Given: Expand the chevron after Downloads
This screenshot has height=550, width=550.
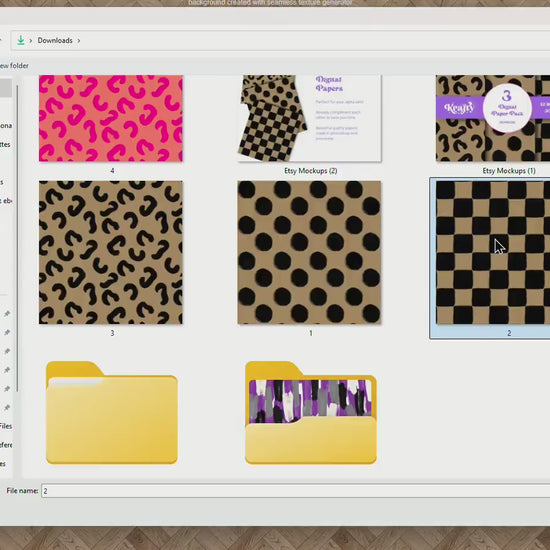Looking at the screenshot, I should pos(79,41).
